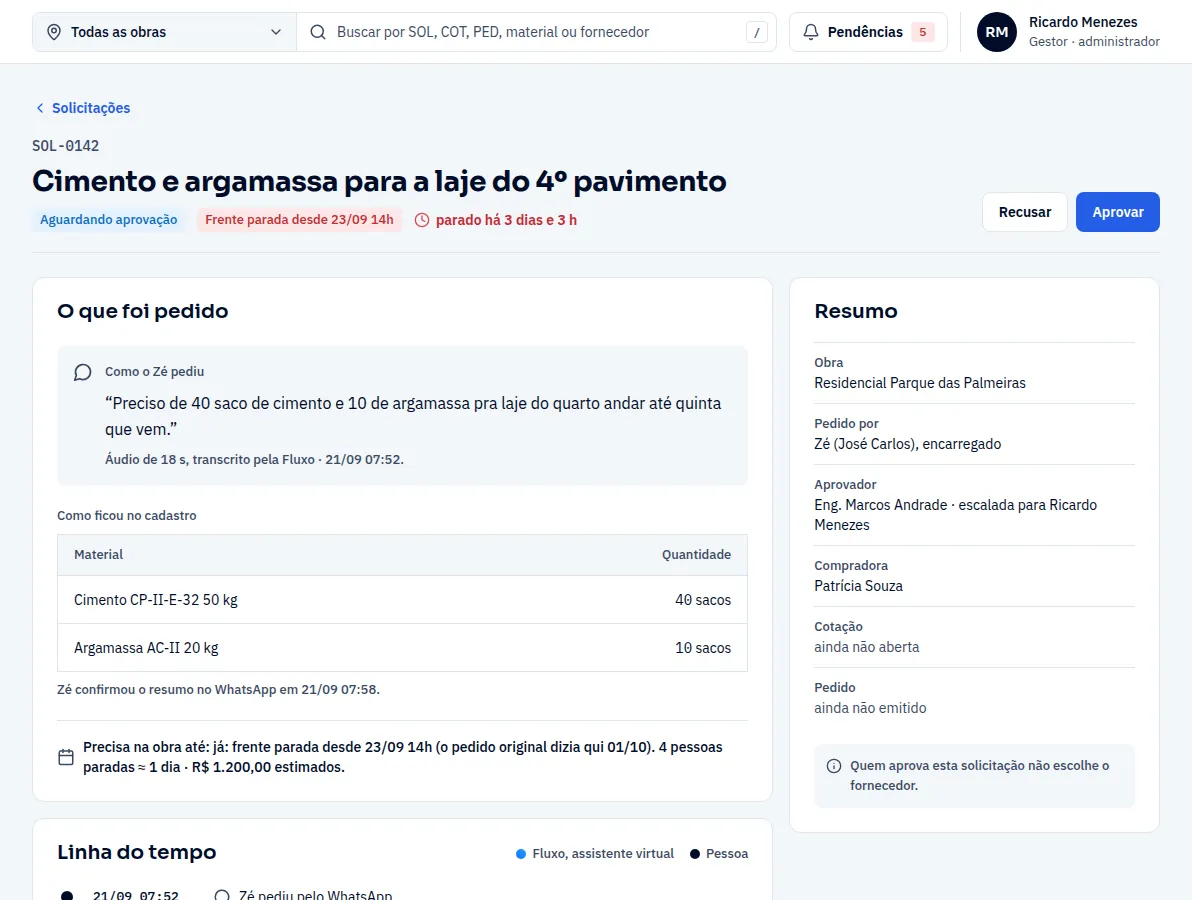
Task: Click the Eng. Marcos Andrade approver entry
Action: (956, 515)
